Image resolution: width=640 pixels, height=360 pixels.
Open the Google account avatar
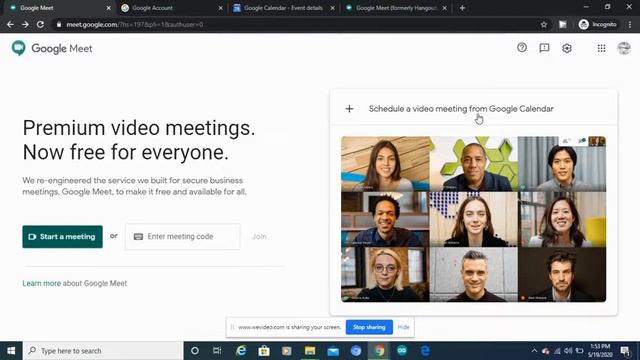pyautogui.click(x=624, y=48)
